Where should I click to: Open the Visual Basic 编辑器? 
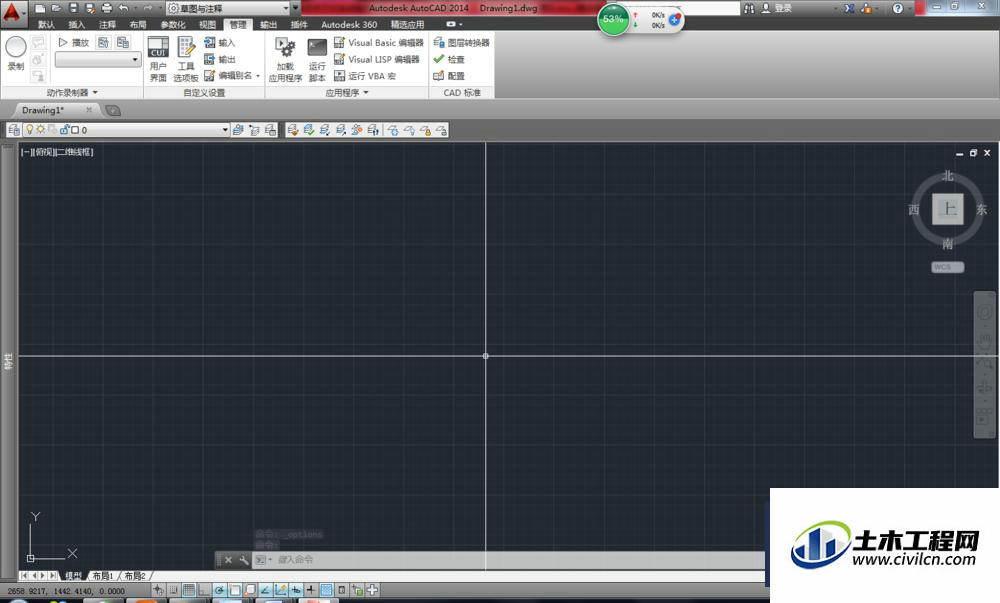378,43
